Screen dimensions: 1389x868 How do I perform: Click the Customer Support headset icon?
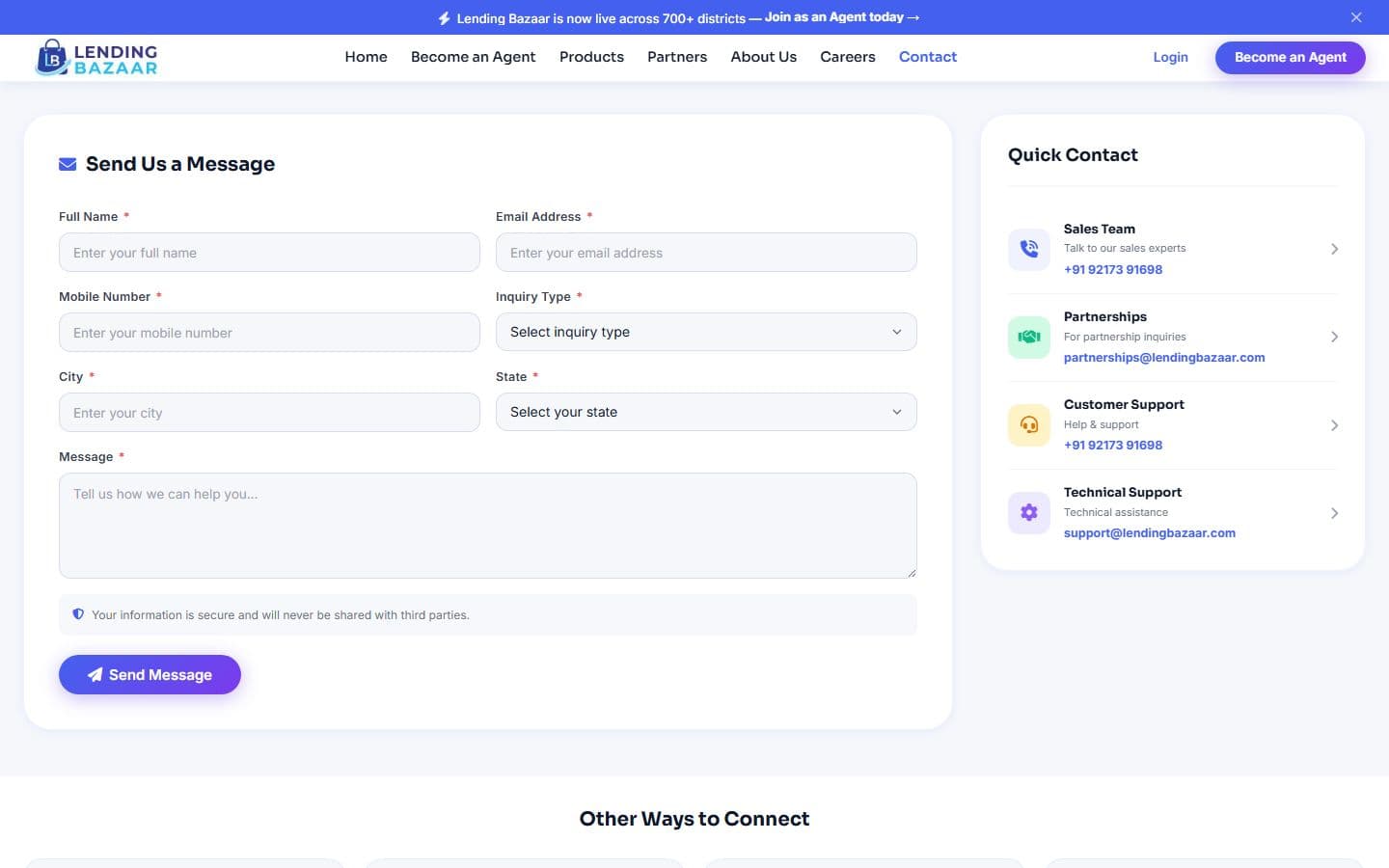1029,424
